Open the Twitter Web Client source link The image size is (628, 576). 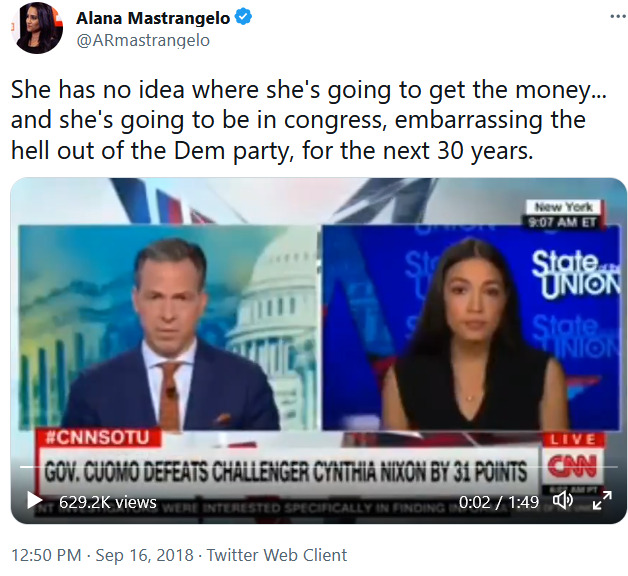(x=277, y=555)
